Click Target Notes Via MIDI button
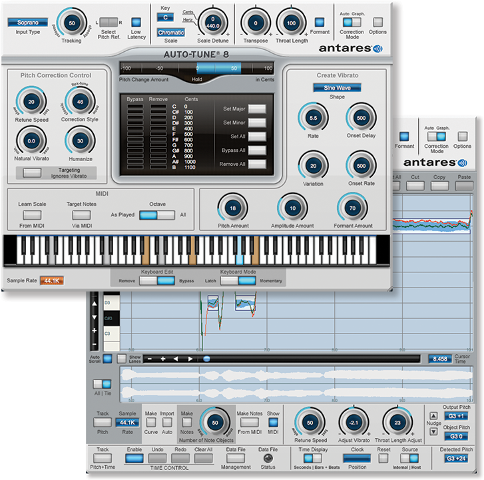Screen dimensions: 484x480 pyautogui.click(x=81, y=215)
